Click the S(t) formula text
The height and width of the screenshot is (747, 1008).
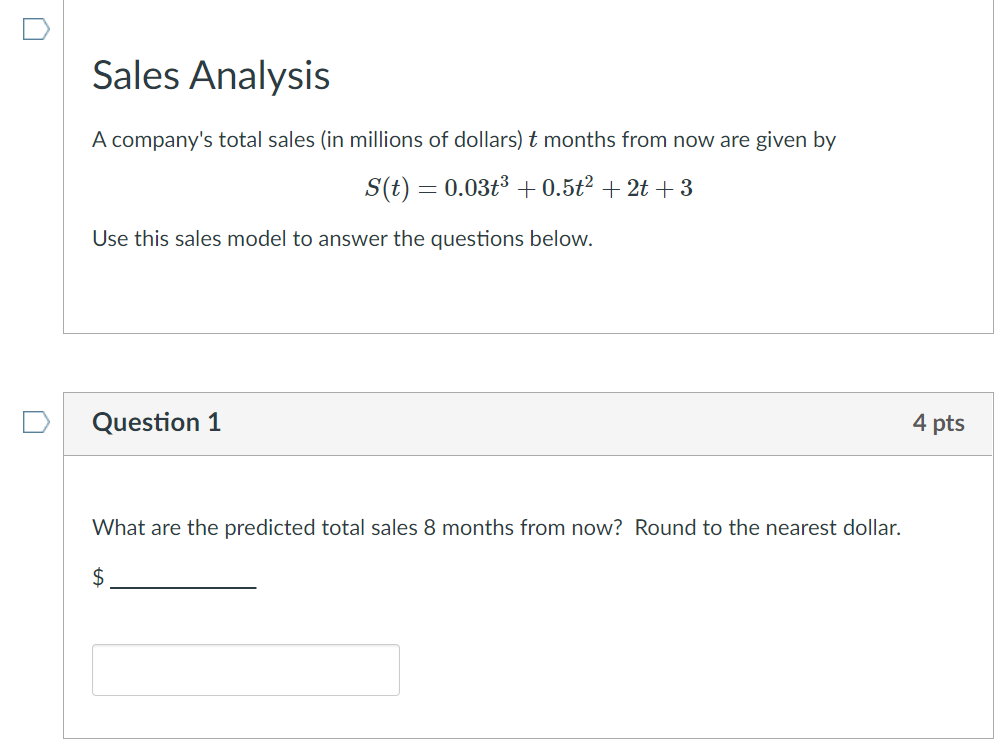pyautogui.click(x=528, y=188)
